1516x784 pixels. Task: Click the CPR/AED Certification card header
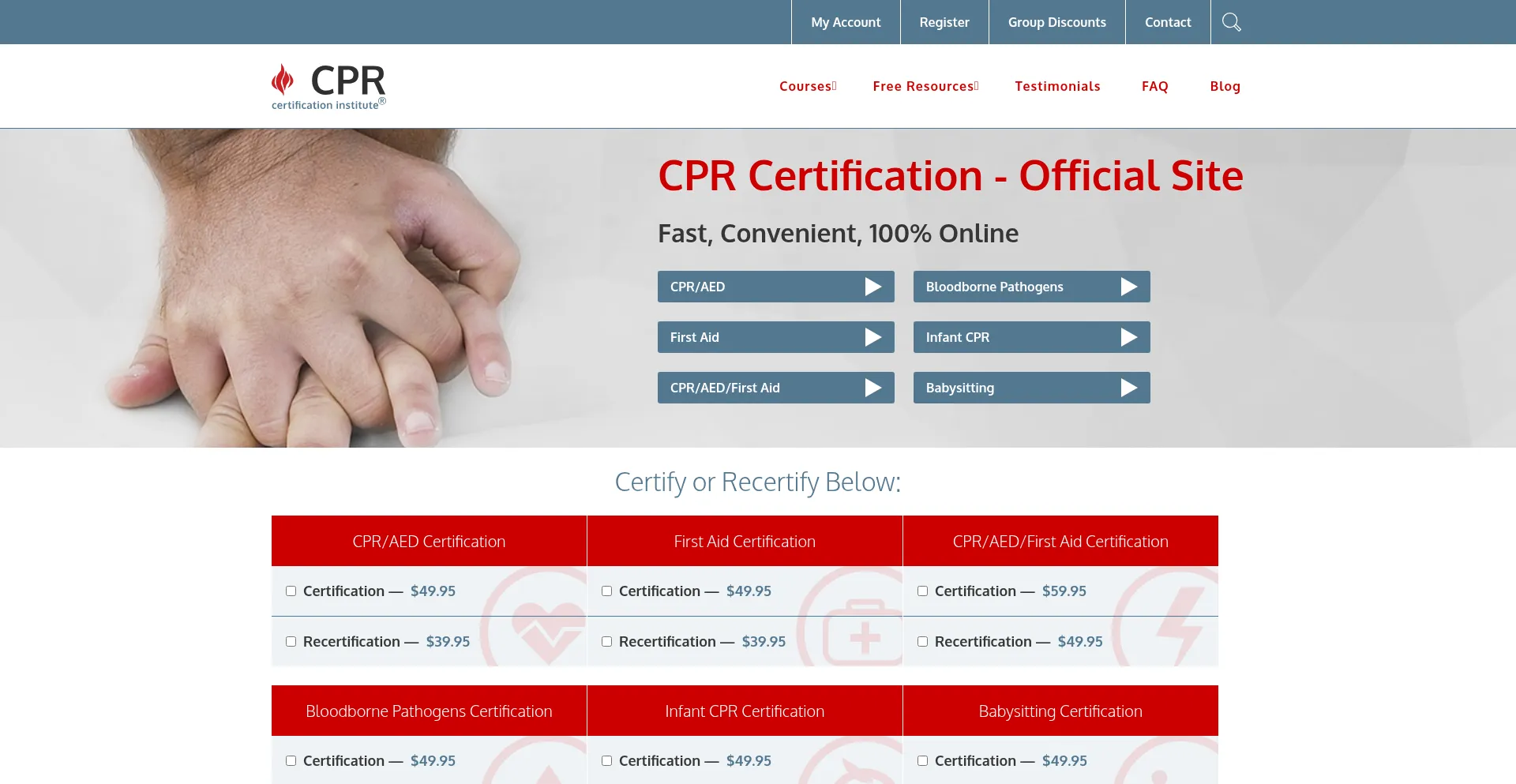pos(429,541)
